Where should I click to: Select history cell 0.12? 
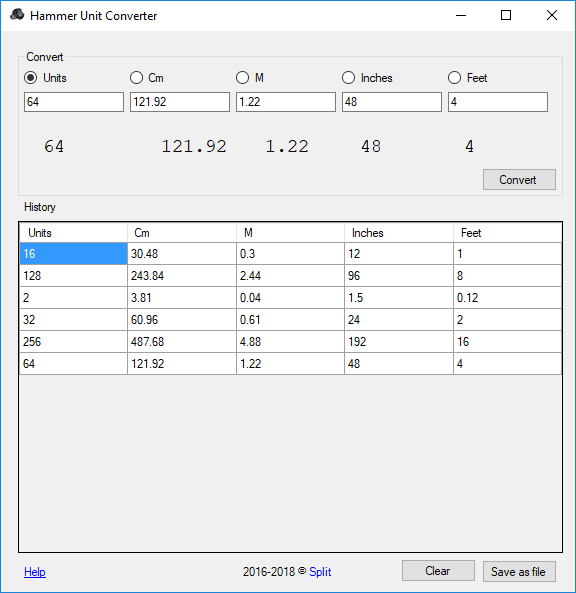pyautogui.click(x=508, y=298)
